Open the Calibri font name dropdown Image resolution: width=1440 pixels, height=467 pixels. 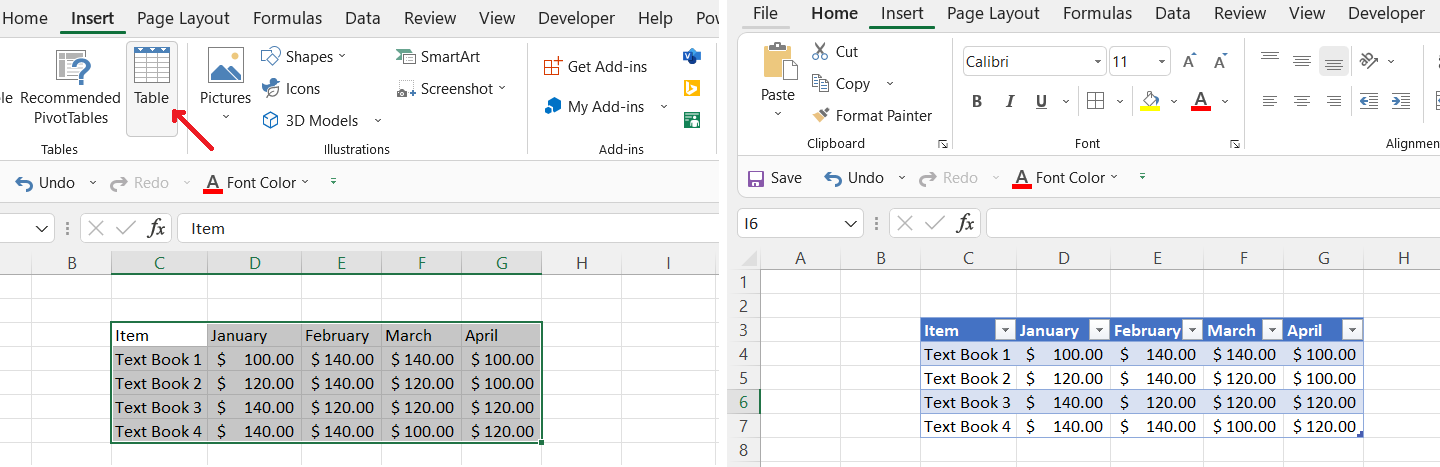tap(1098, 61)
